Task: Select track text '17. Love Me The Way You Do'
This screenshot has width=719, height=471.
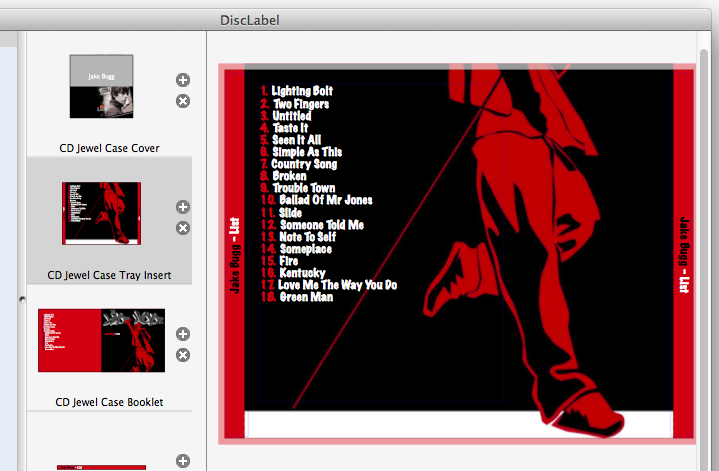Action: (x=329, y=285)
